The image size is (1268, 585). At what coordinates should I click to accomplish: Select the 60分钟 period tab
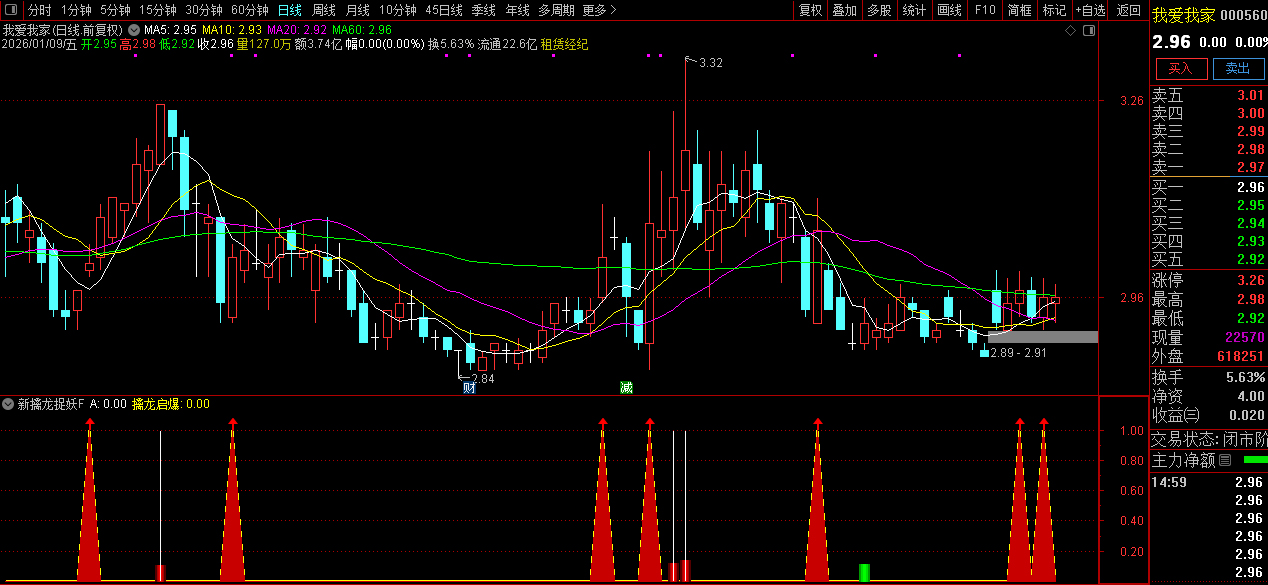(250, 10)
